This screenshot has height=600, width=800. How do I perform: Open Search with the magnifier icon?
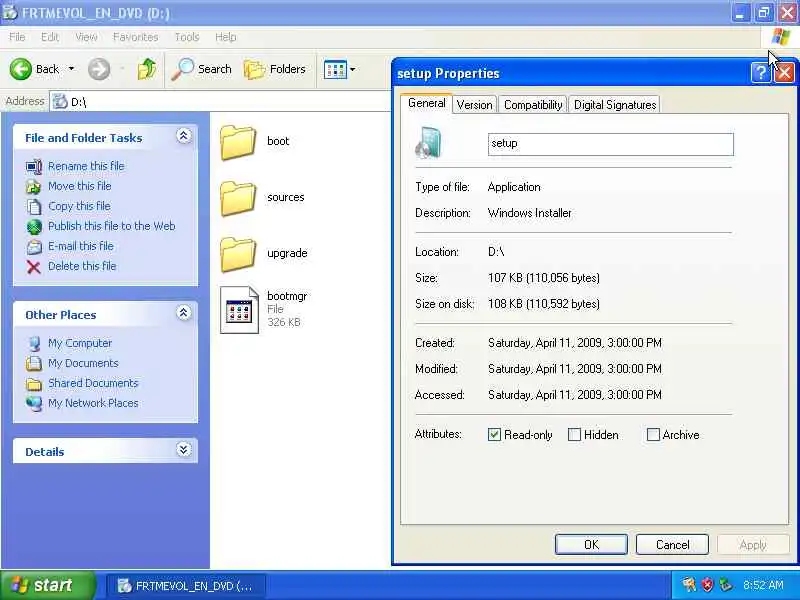(182, 69)
